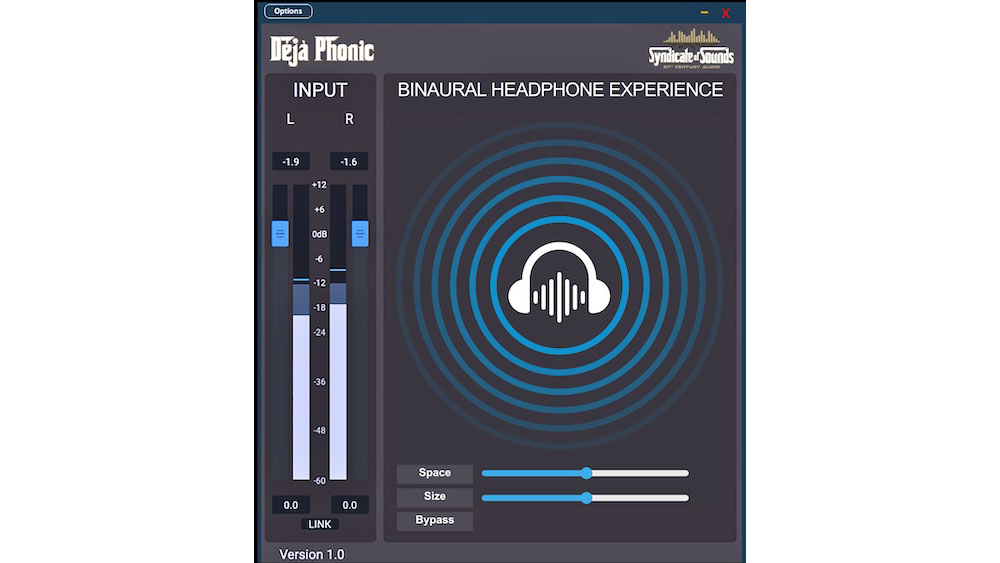This screenshot has height=563, width=1000.
Task: Click the right channel level meter
Action: click(338, 332)
